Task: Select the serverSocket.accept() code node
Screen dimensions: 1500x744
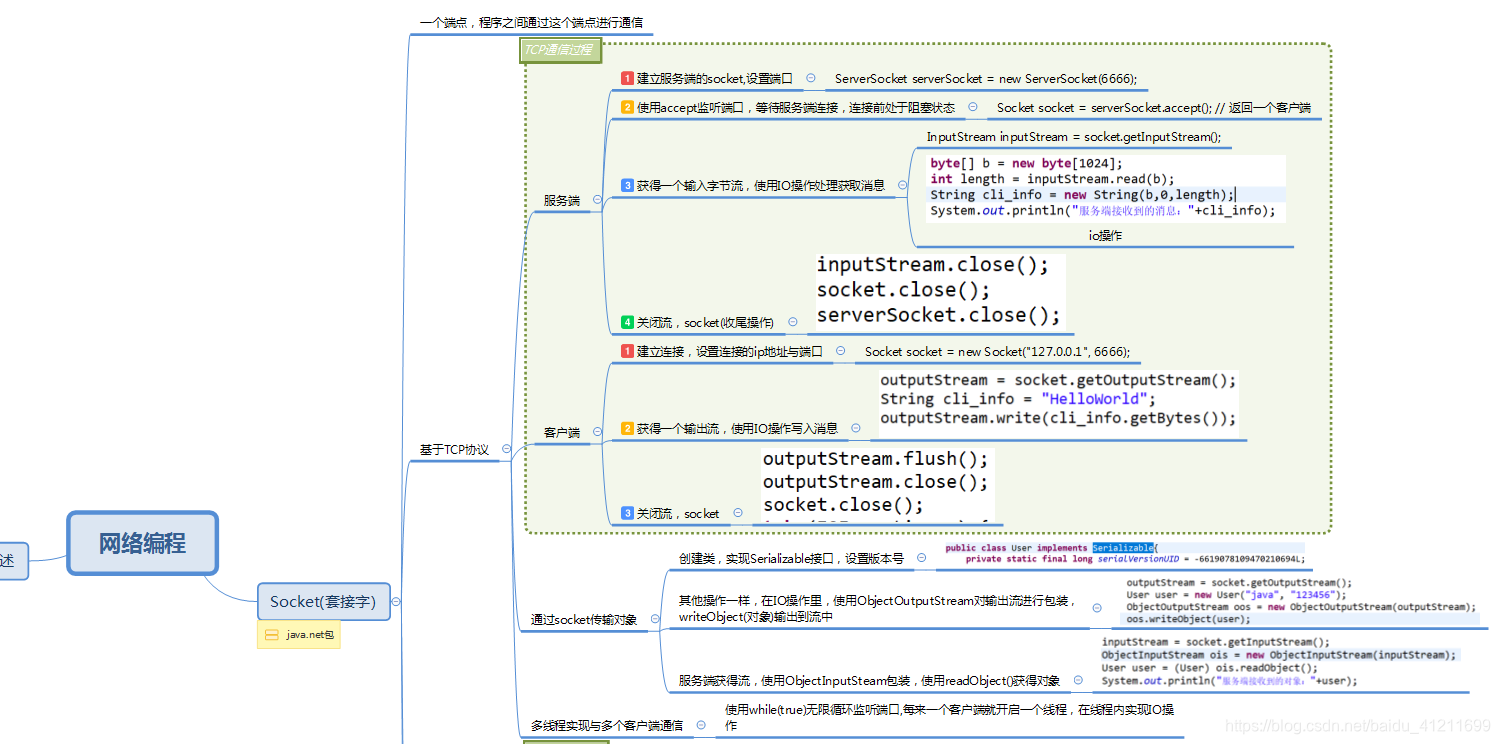Action: (x=1154, y=107)
